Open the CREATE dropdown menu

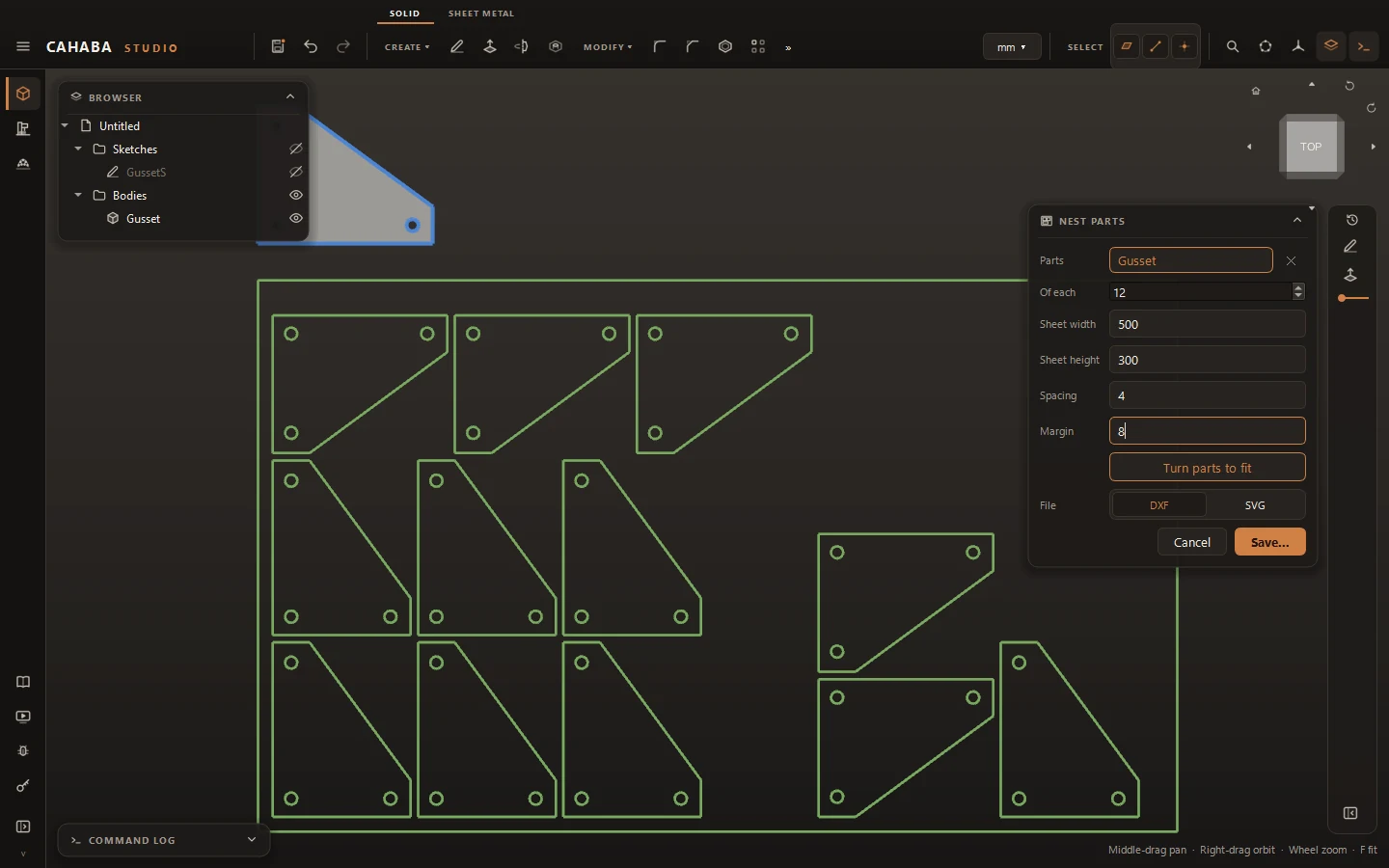click(407, 46)
